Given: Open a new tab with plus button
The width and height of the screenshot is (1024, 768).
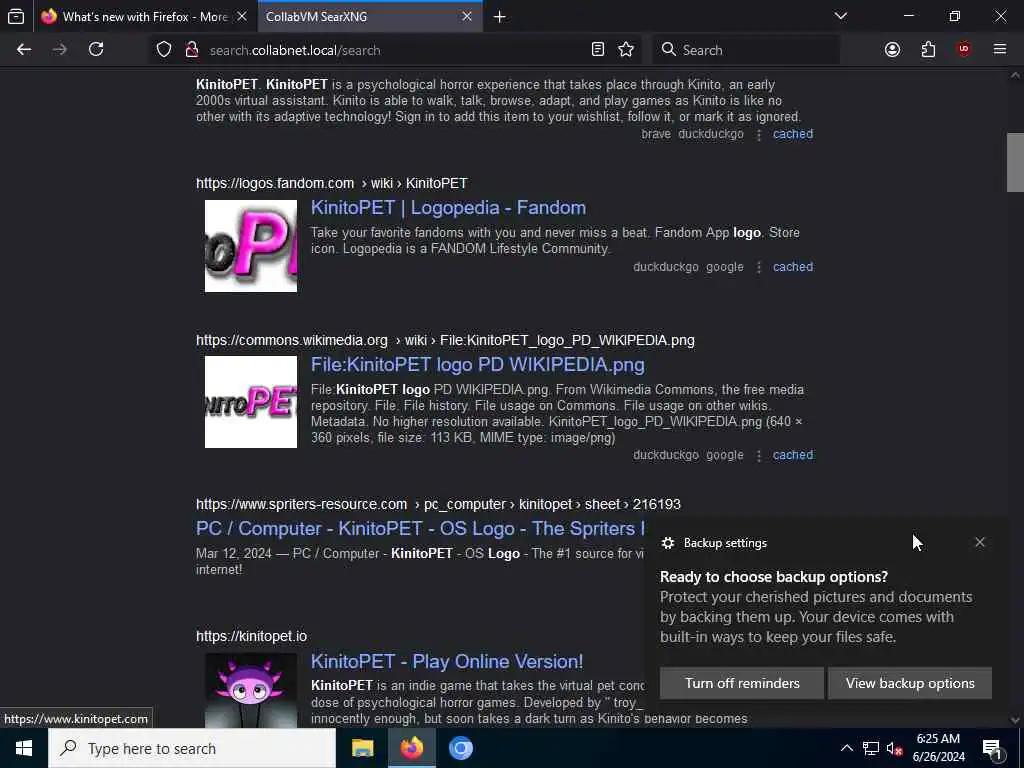Looking at the screenshot, I should click(x=500, y=17).
